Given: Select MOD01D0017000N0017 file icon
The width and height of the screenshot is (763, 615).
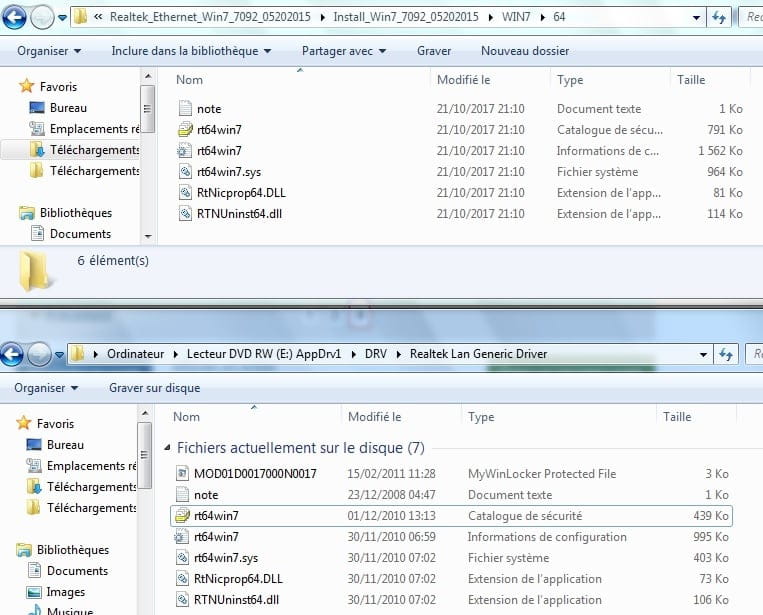Looking at the screenshot, I should click(182, 473).
